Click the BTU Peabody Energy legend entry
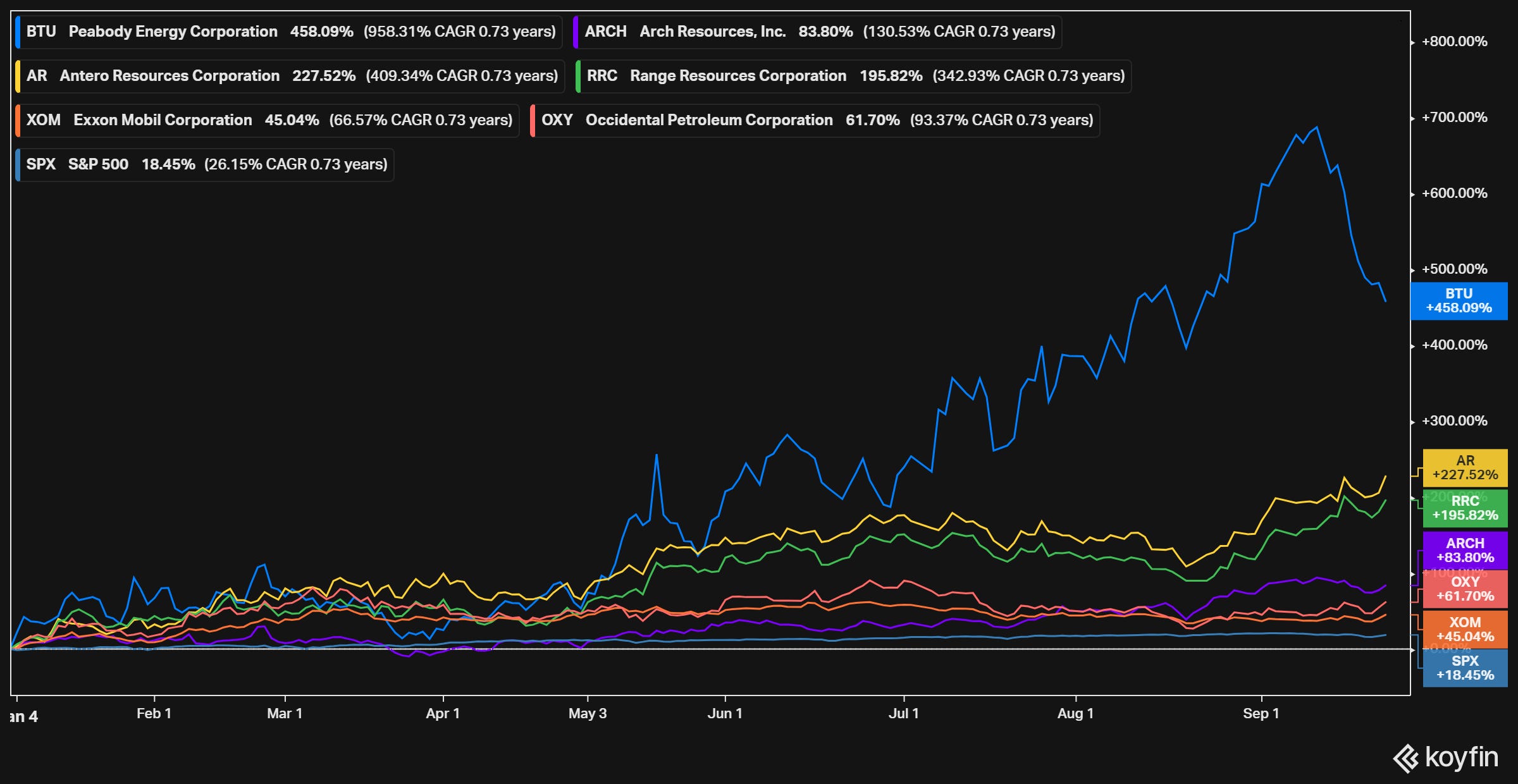 [x=289, y=32]
